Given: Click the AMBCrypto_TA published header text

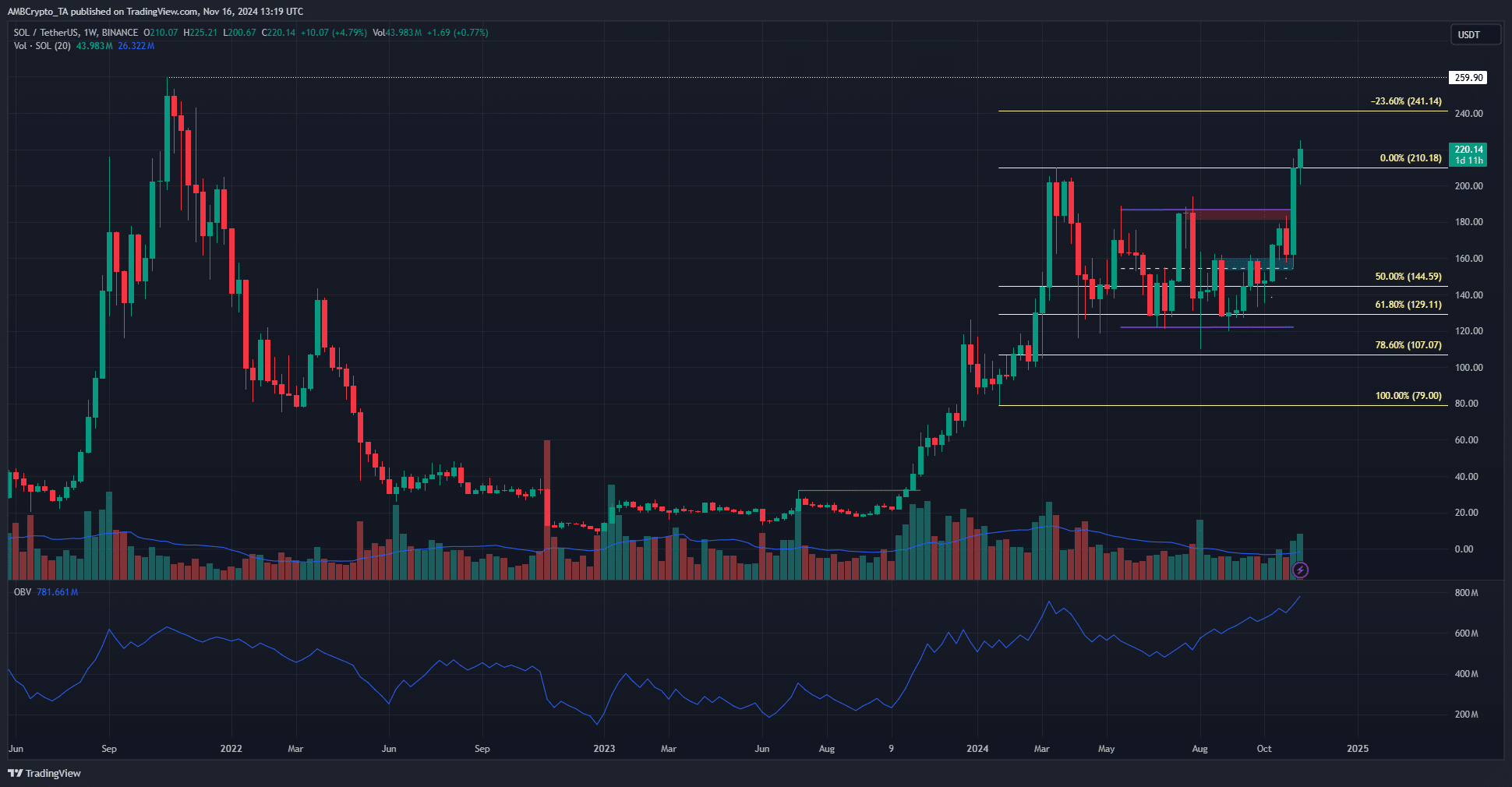Looking at the screenshot, I should click(155, 12).
